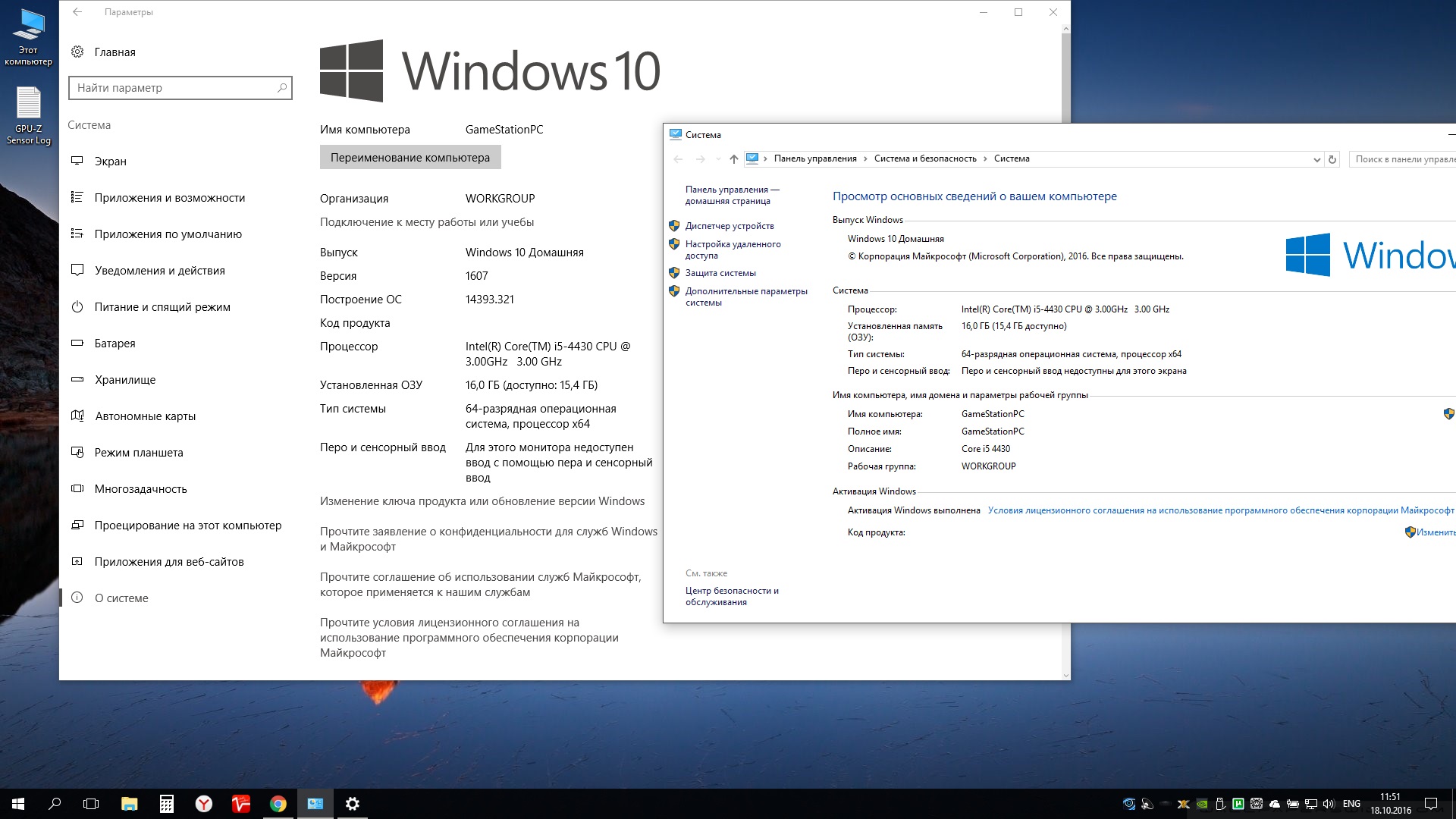Click home gear icon (Главная)

pos(77,52)
